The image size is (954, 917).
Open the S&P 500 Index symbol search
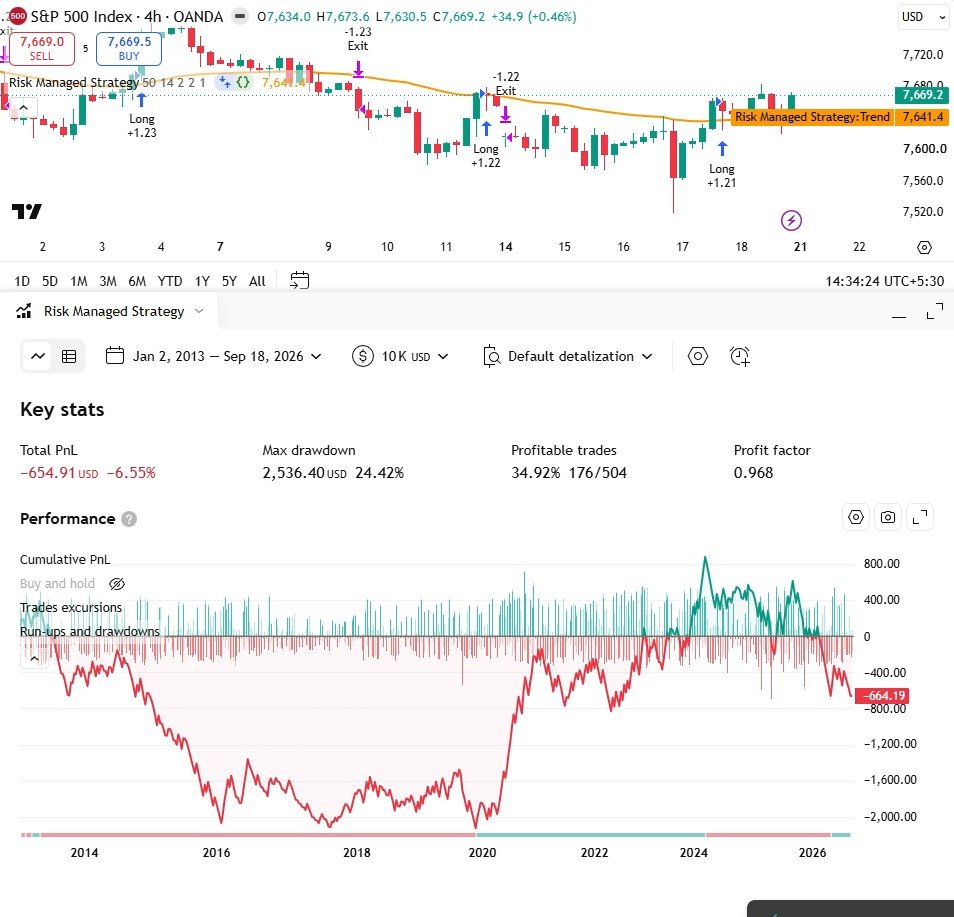[127, 16]
